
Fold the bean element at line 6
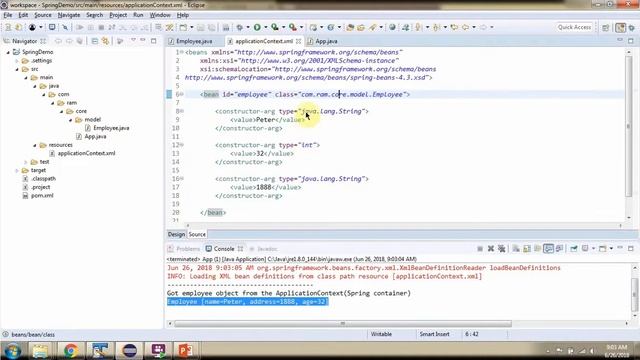181,94
